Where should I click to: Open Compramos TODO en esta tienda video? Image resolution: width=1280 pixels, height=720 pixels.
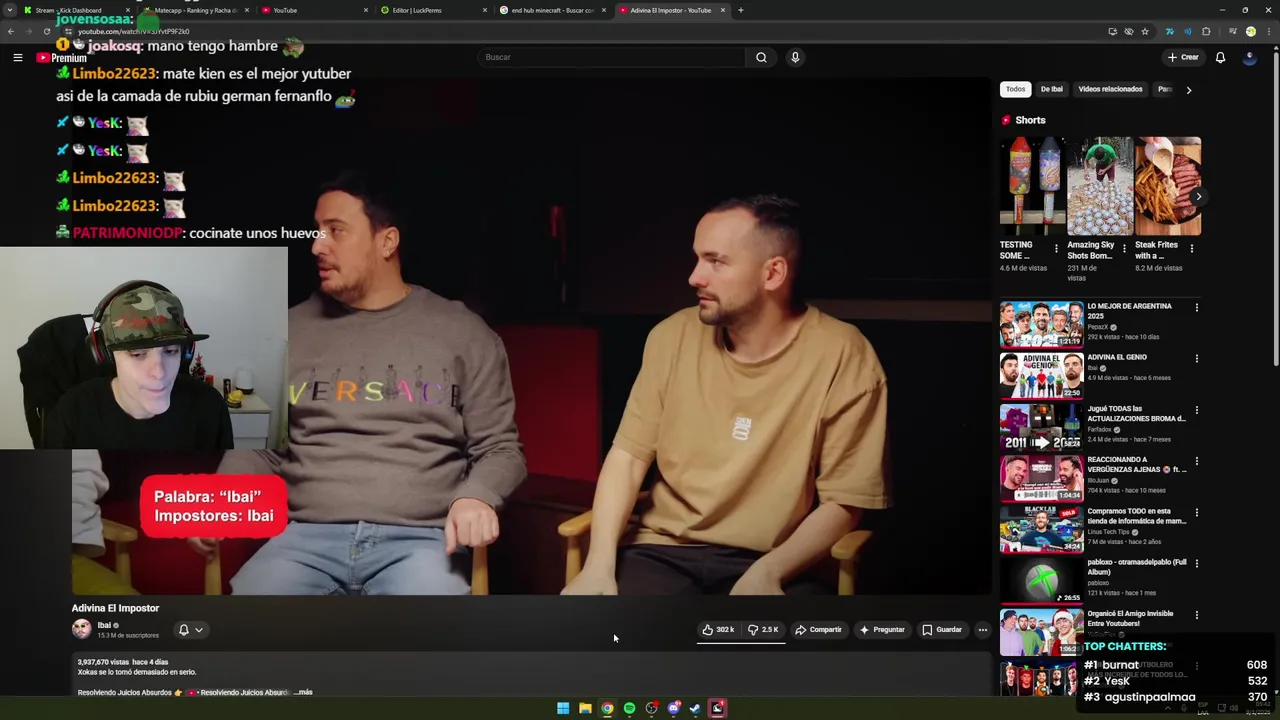click(1041, 529)
